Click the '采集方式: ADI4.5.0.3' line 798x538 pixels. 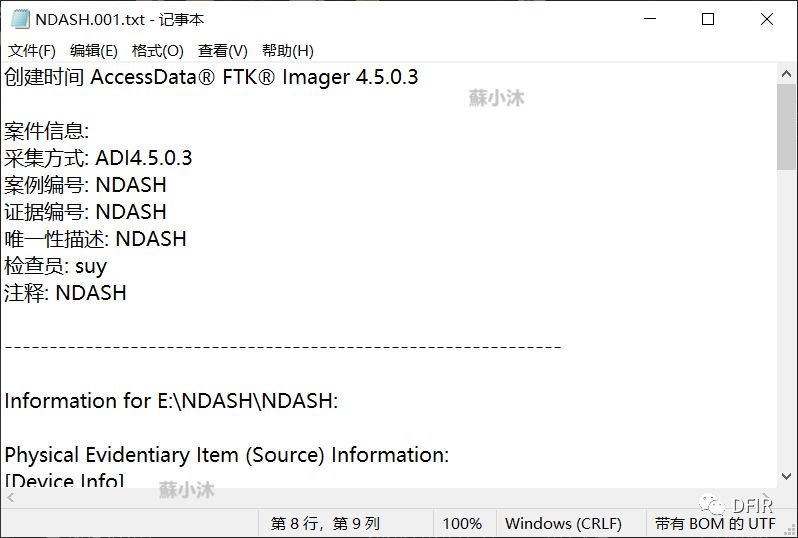98,158
